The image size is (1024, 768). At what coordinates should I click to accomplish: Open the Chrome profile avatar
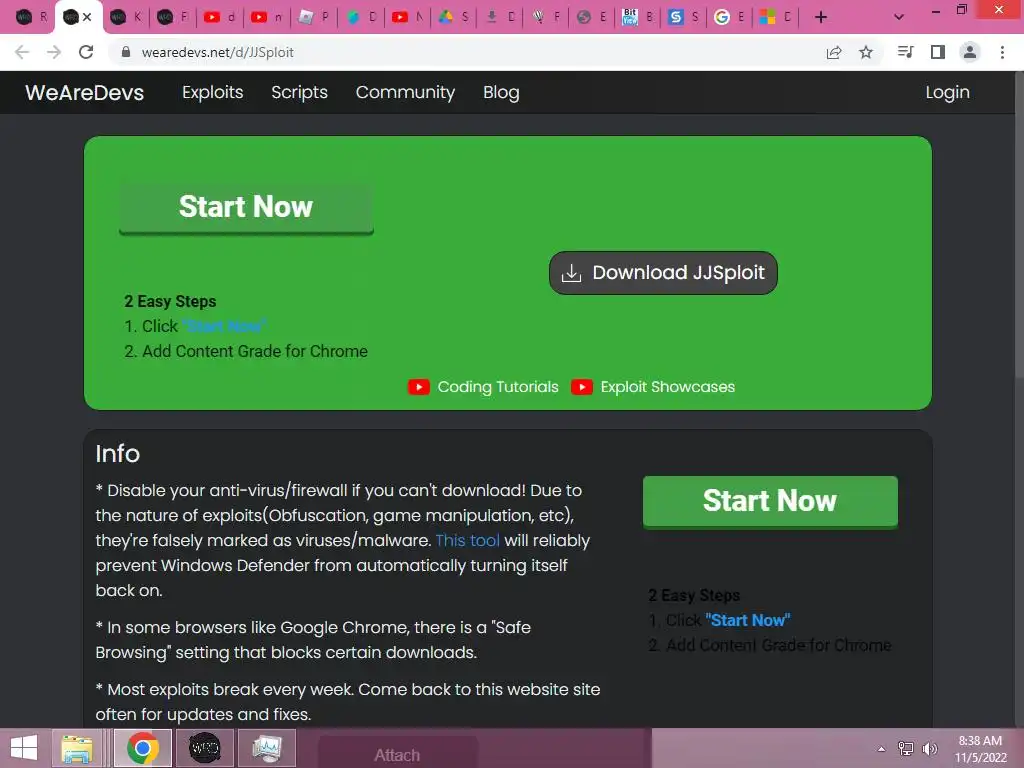tap(970, 52)
